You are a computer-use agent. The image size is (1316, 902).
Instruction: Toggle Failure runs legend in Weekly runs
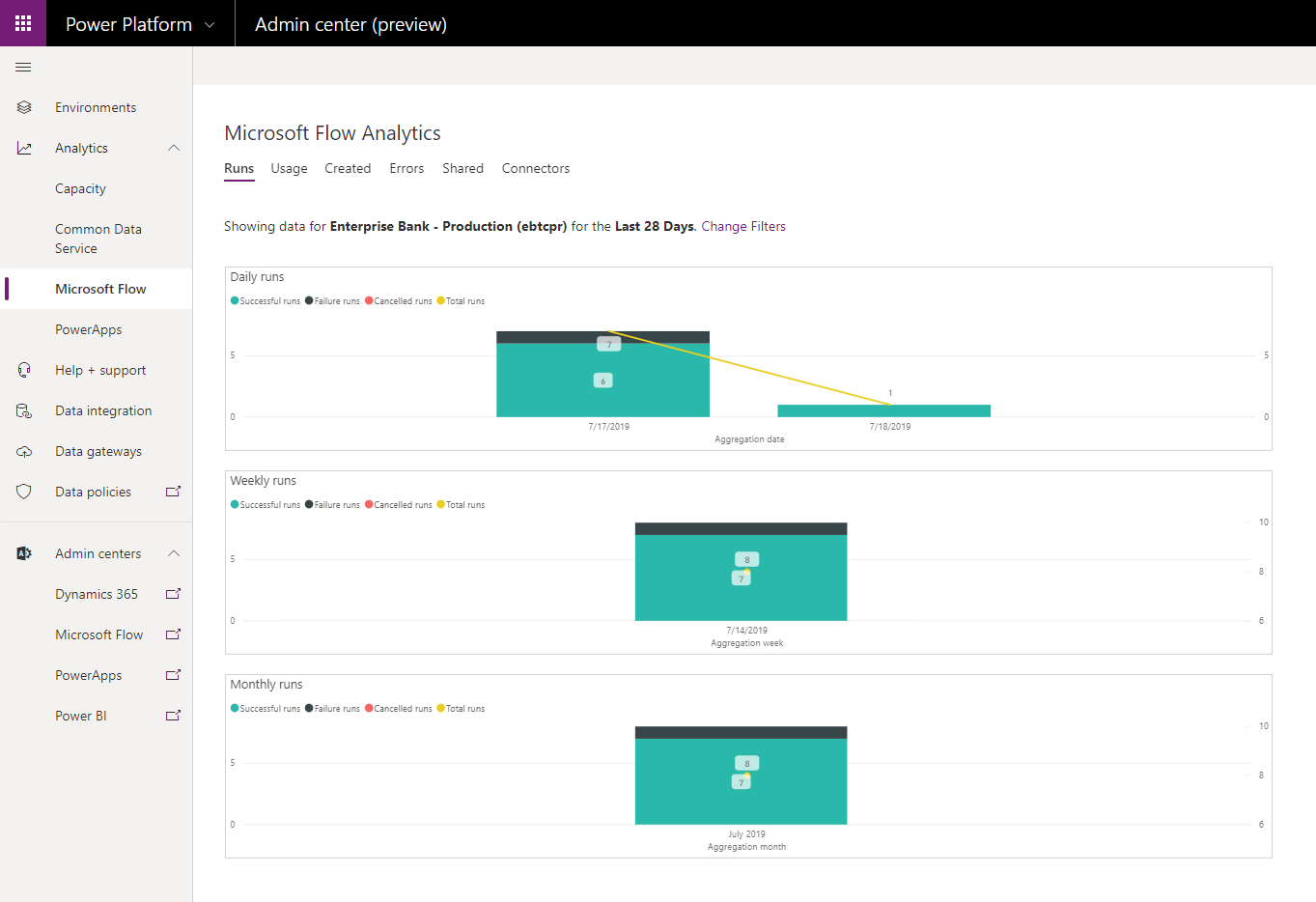coord(333,505)
